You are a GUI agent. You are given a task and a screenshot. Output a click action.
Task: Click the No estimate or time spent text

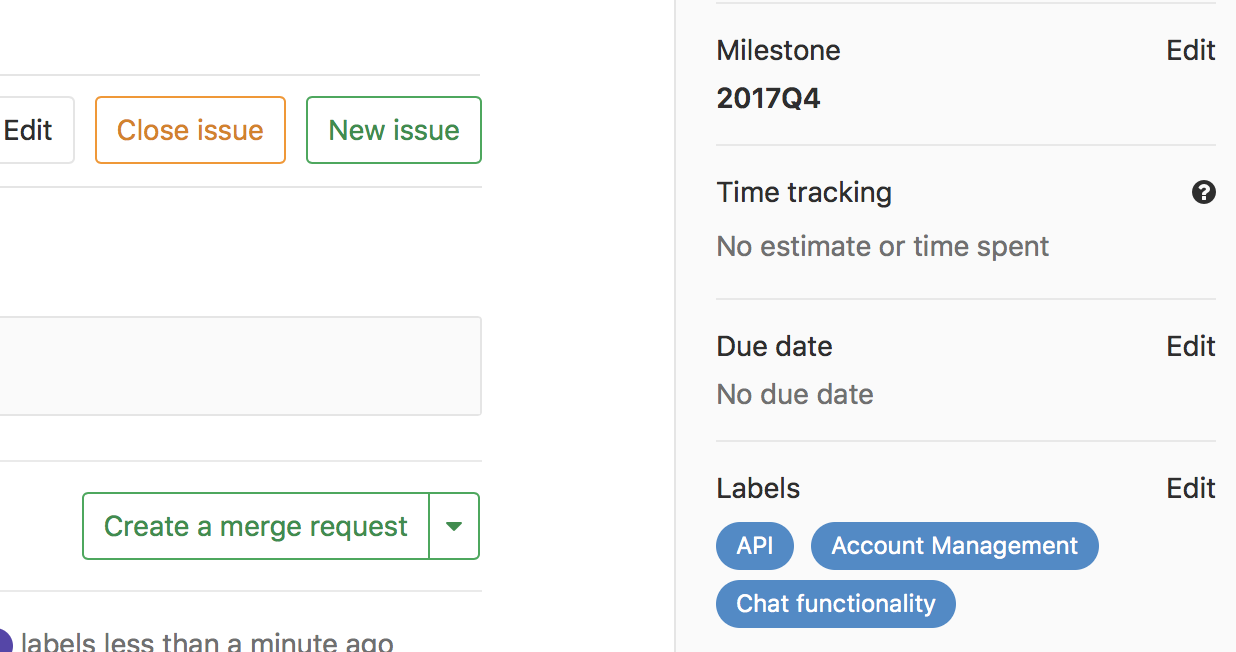pyautogui.click(x=882, y=246)
